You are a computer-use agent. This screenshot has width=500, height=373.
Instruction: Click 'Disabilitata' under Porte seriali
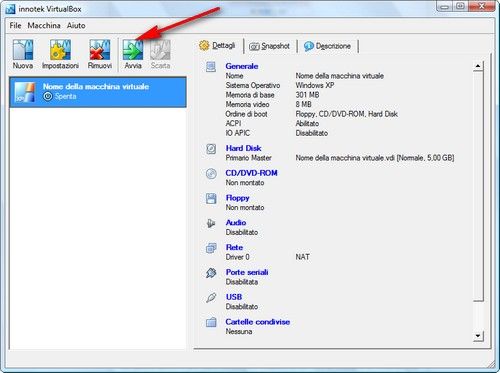(x=242, y=282)
